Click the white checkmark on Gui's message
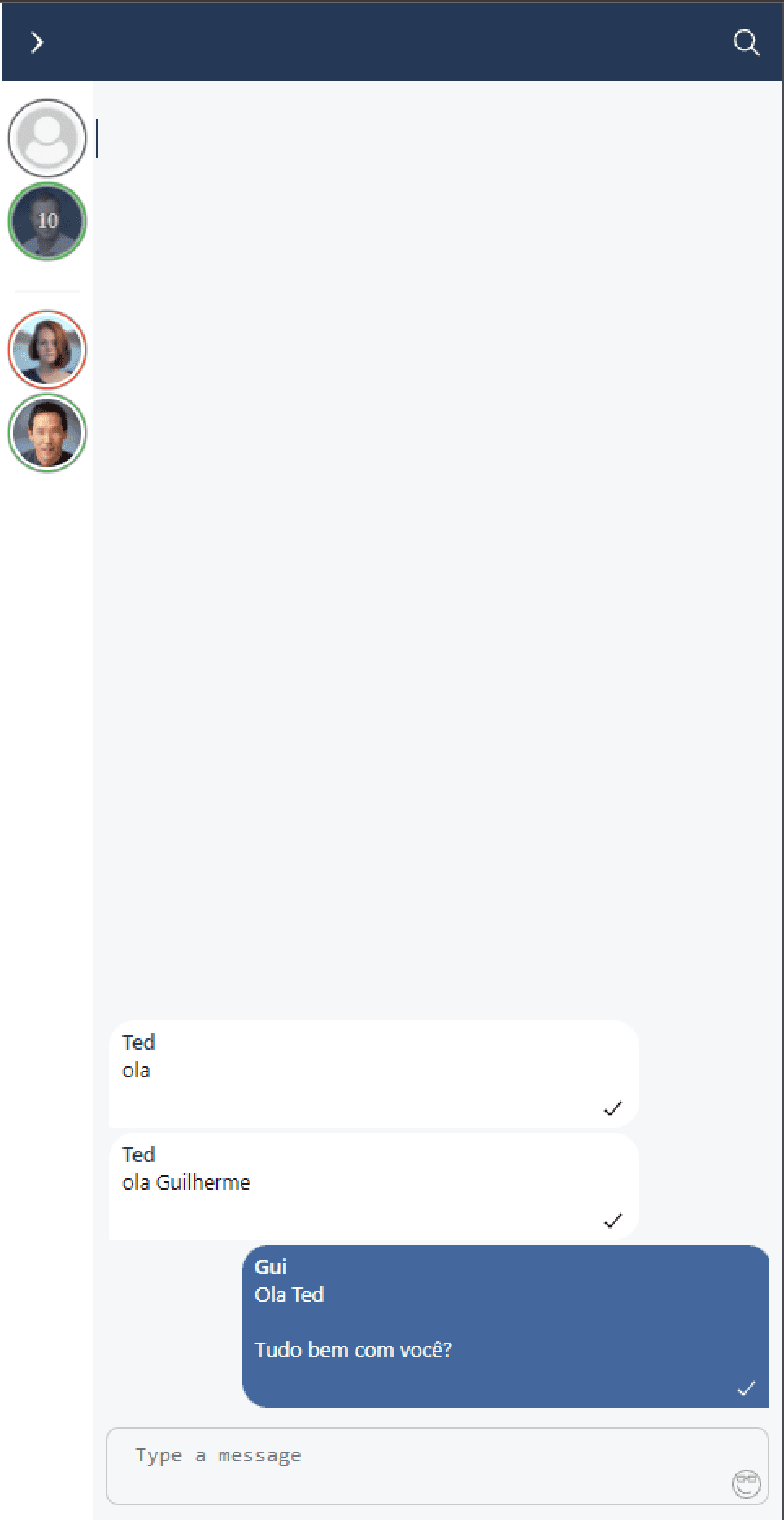Screen dimensions: 784x1520 click(747, 1388)
